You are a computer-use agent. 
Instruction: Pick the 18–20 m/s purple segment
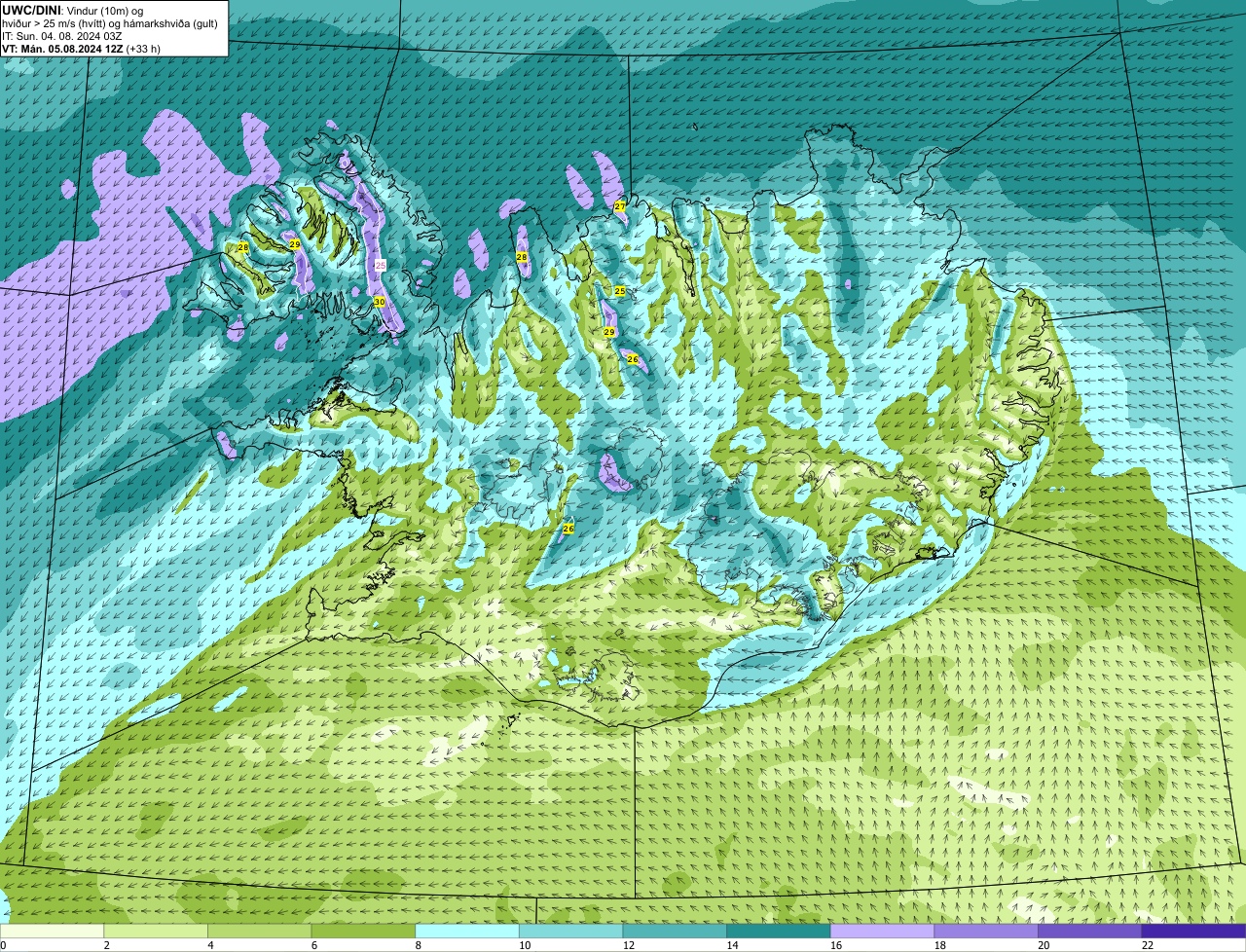(986, 931)
